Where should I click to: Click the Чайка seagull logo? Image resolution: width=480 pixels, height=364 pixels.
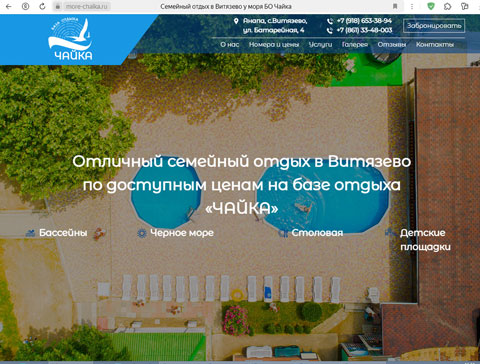coord(71,39)
